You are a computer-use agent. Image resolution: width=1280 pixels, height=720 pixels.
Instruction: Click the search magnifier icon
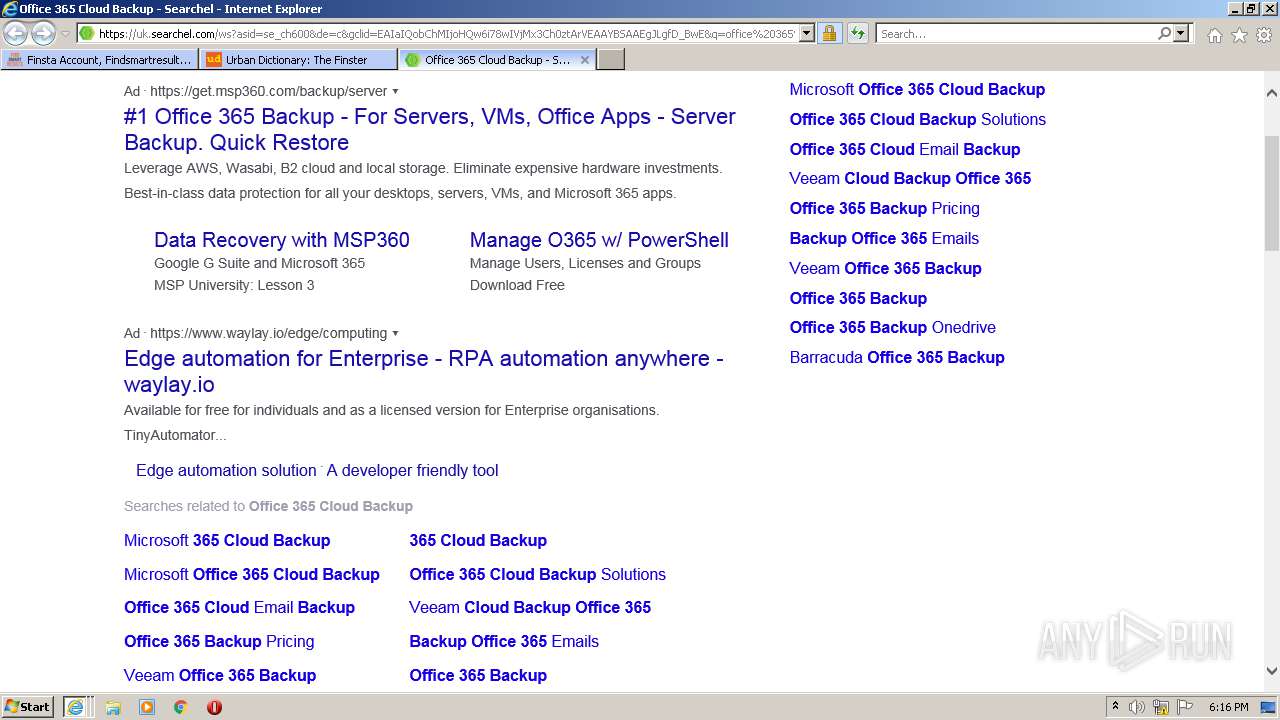tap(1164, 33)
